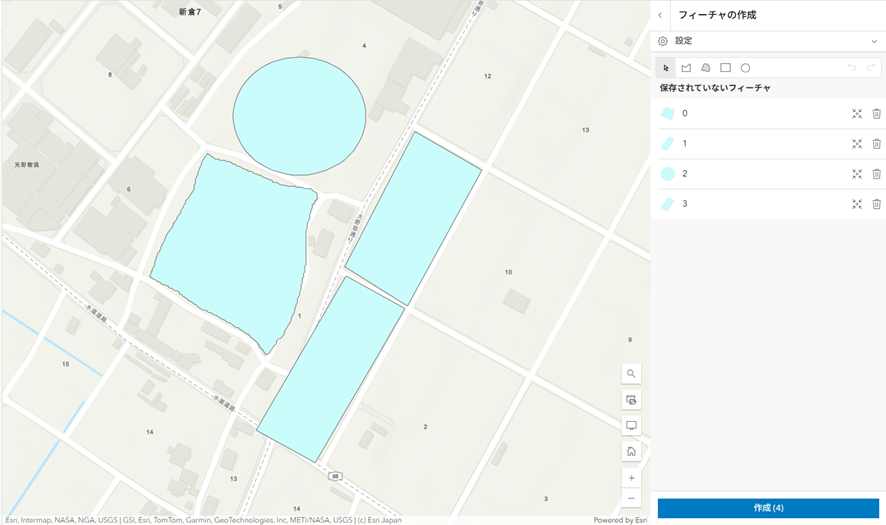Delete feature 2 with trash icon

coord(876,173)
